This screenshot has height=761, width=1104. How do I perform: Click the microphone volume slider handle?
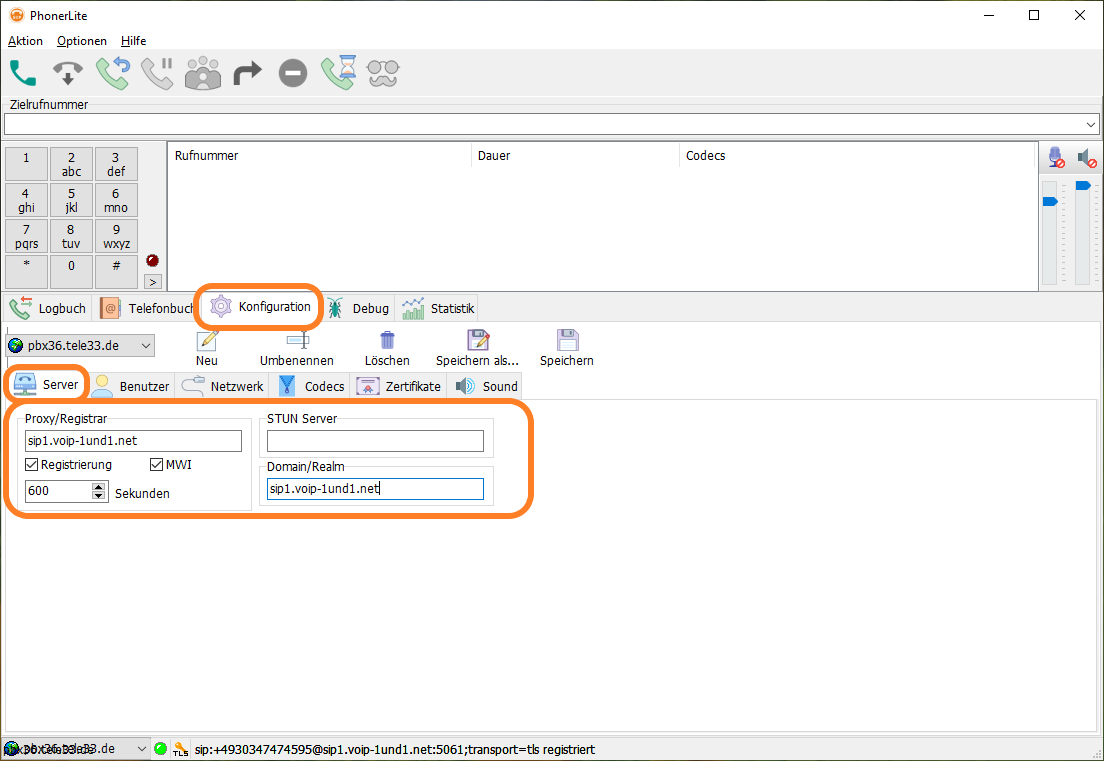[x=1050, y=201]
